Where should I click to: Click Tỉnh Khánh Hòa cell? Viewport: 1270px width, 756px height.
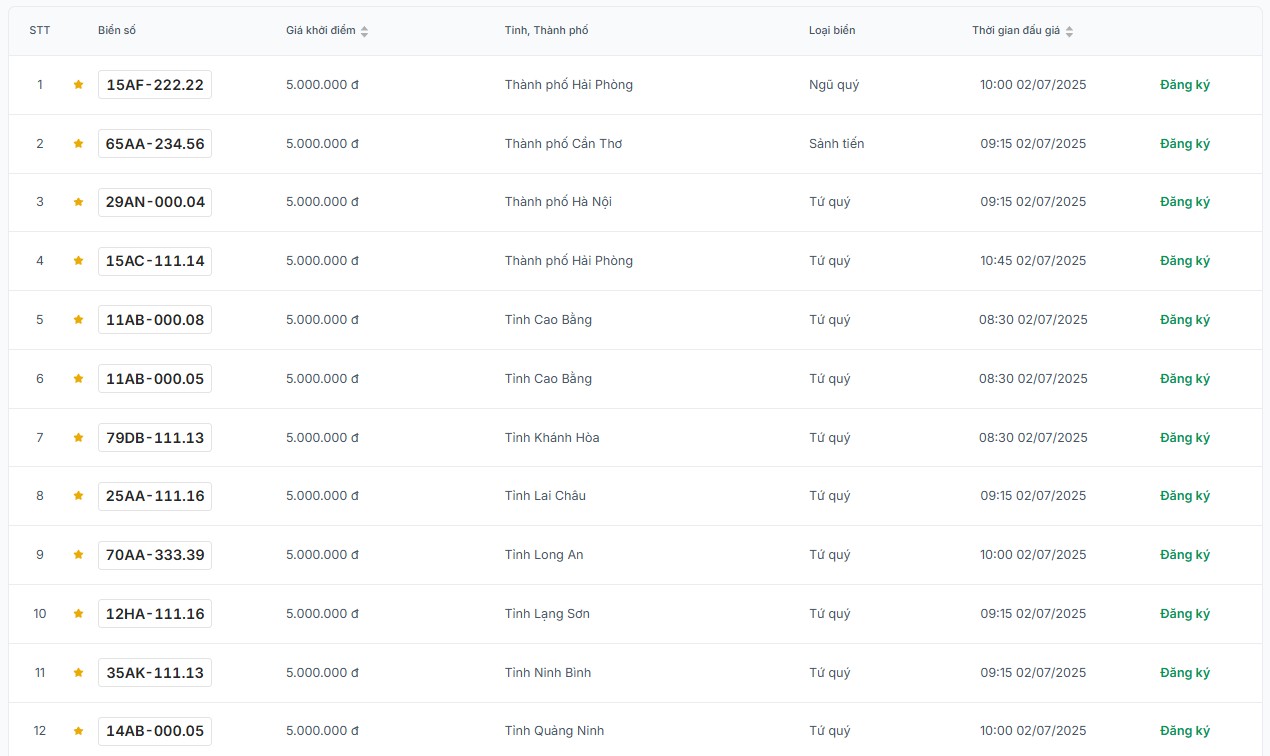tap(552, 438)
